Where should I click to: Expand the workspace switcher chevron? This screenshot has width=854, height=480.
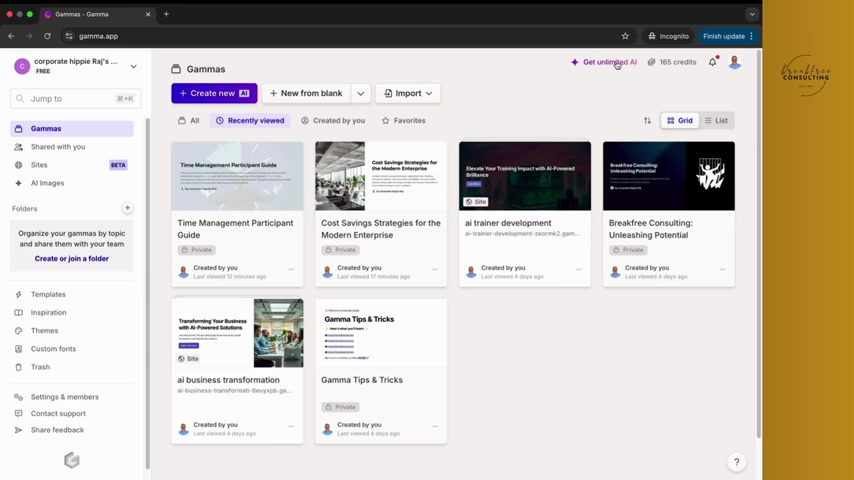tap(133, 66)
